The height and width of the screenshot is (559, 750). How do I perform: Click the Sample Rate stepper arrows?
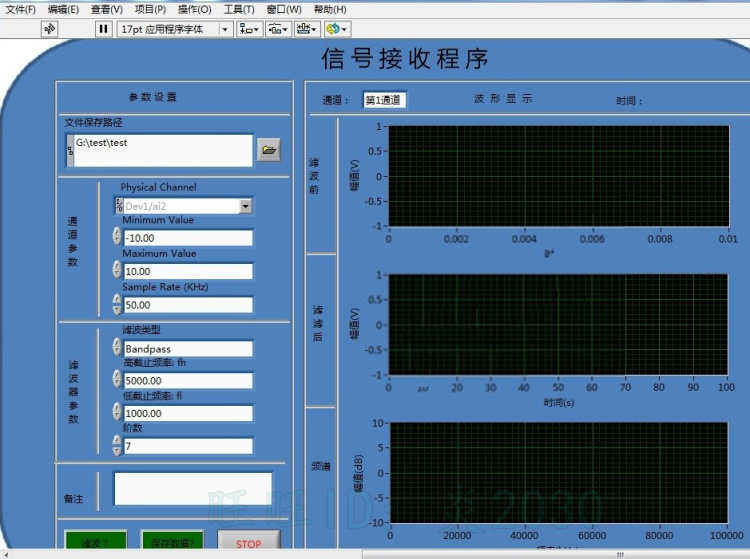click(117, 304)
